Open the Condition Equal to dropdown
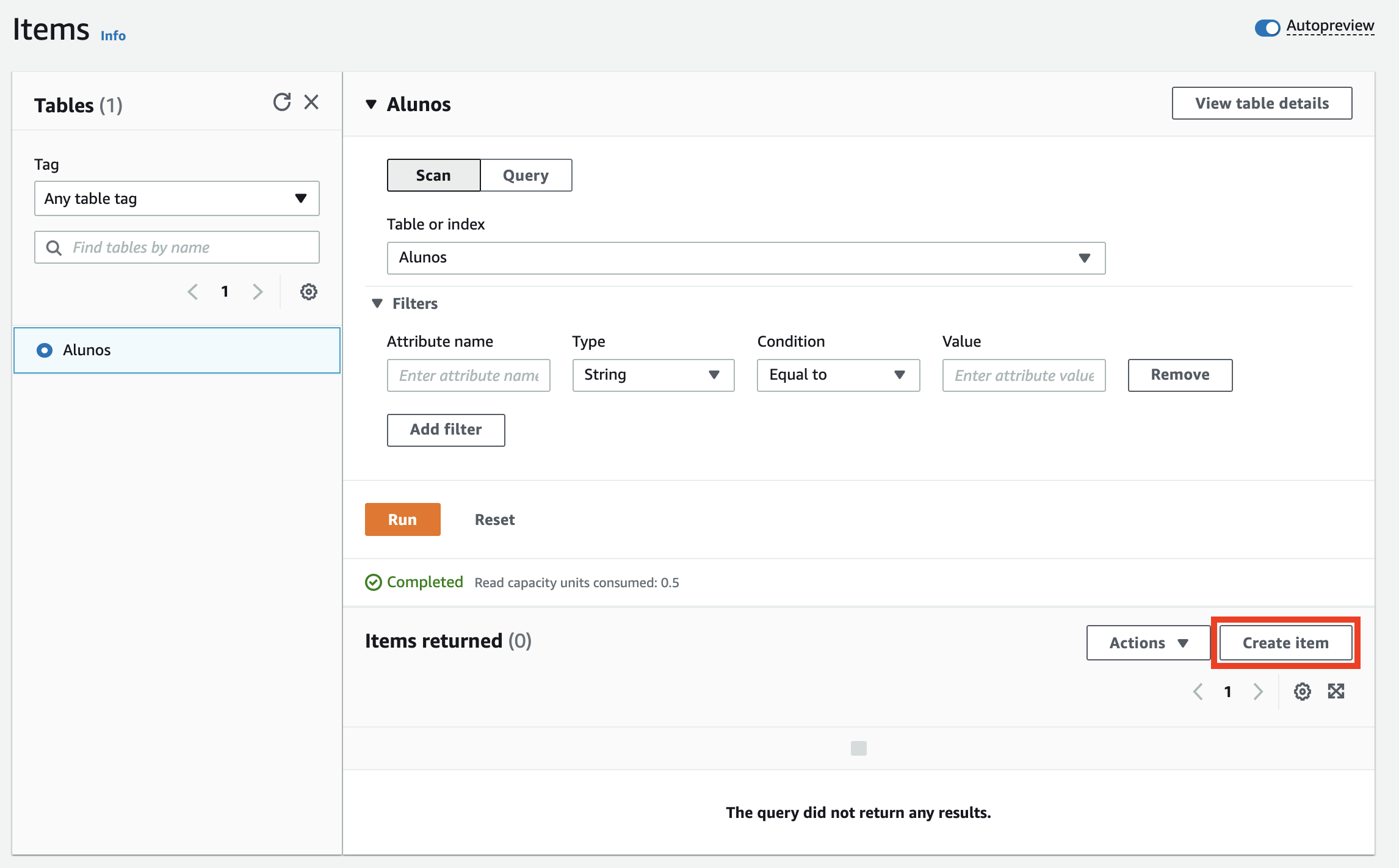This screenshot has width=1399, height=868. pyautogui.click(x=837, y=375)
